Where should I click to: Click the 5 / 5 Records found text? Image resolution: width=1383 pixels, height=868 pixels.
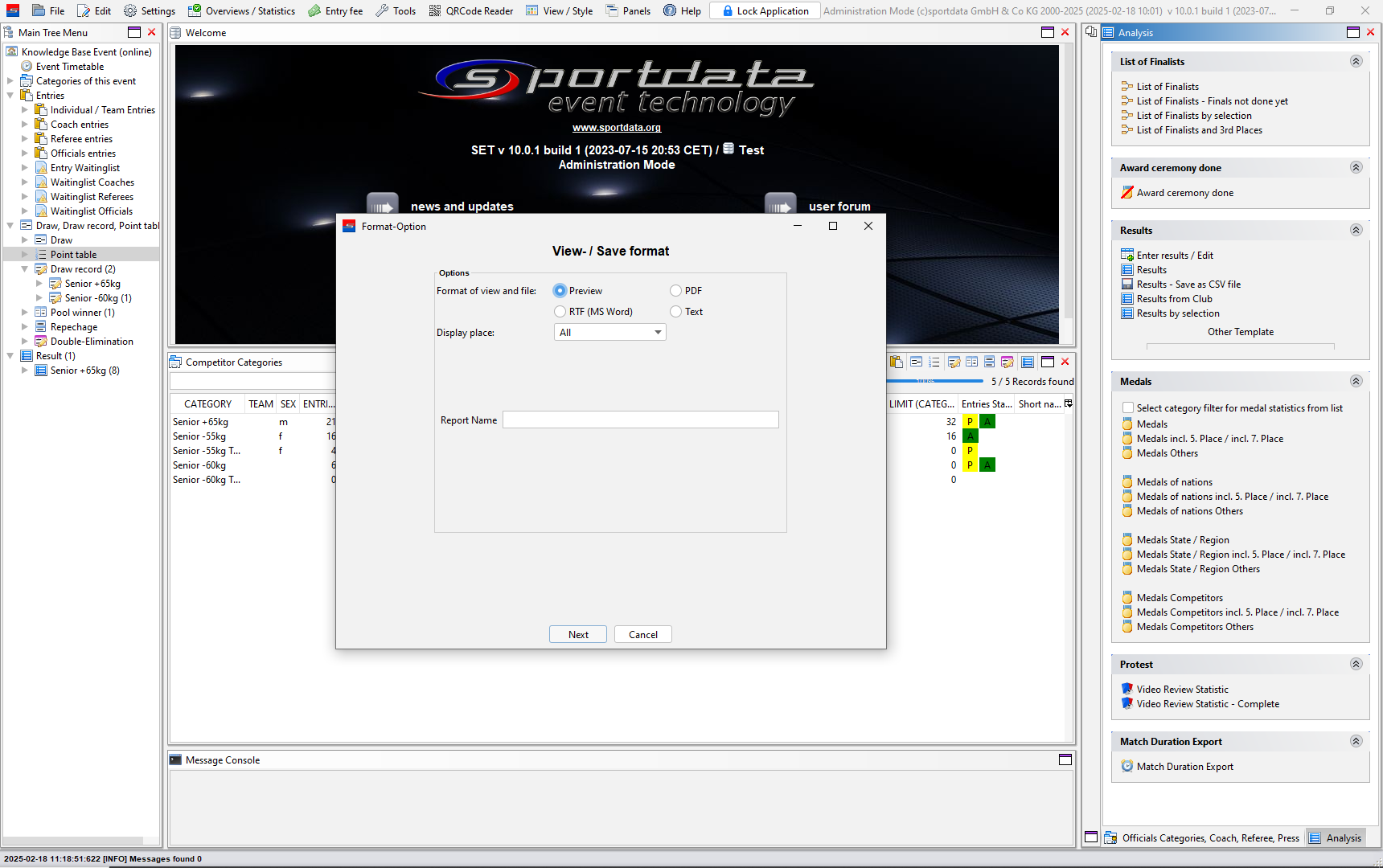pos(1032,382)
